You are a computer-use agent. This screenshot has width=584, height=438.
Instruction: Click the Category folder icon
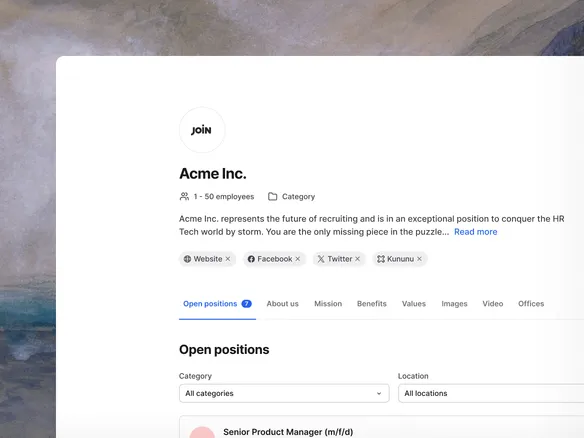(273, 196)
